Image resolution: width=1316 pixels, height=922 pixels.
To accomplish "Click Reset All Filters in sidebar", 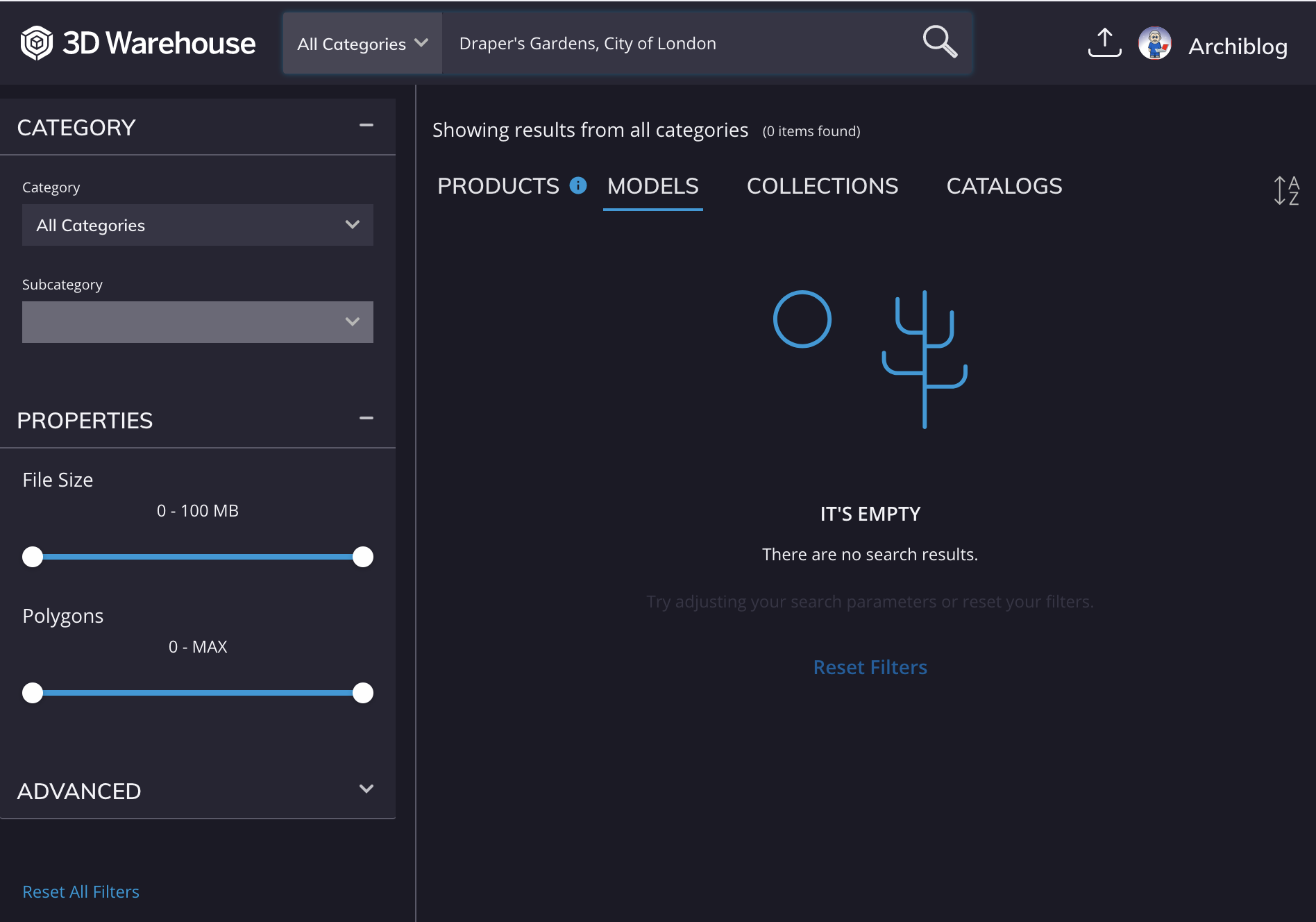I will click(81, 891).
